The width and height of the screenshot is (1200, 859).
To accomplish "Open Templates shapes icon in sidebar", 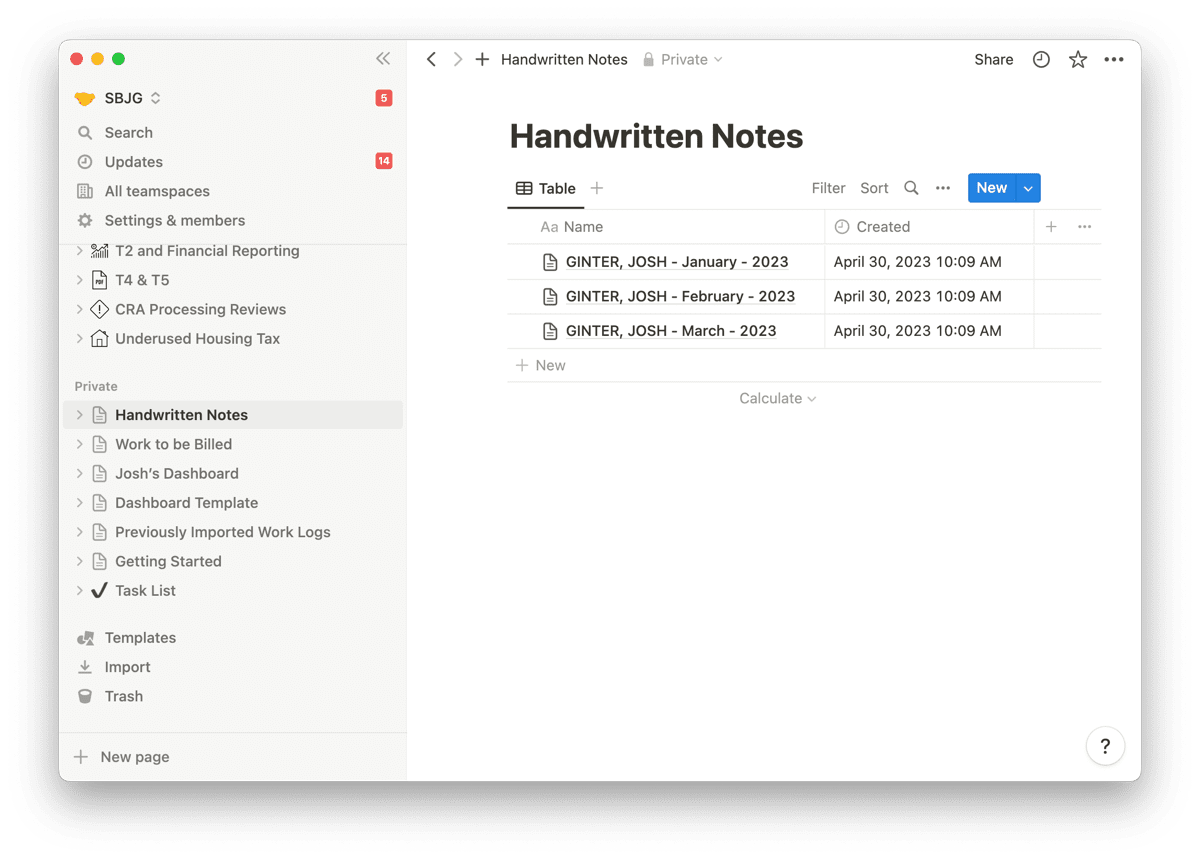I will [x=85, y=638].
